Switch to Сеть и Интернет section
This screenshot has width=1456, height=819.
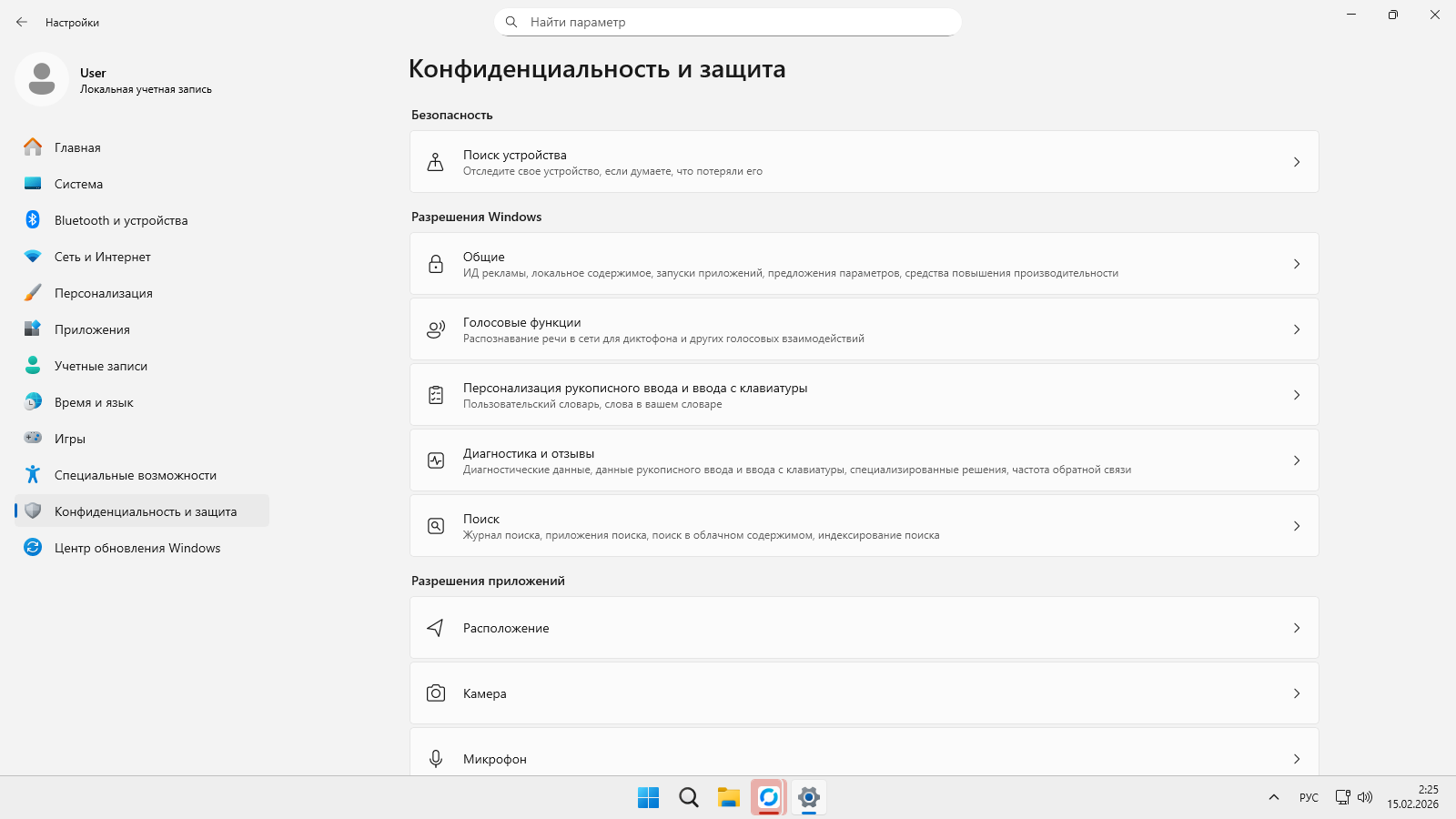pyautogui.click(x=142, y=257)
